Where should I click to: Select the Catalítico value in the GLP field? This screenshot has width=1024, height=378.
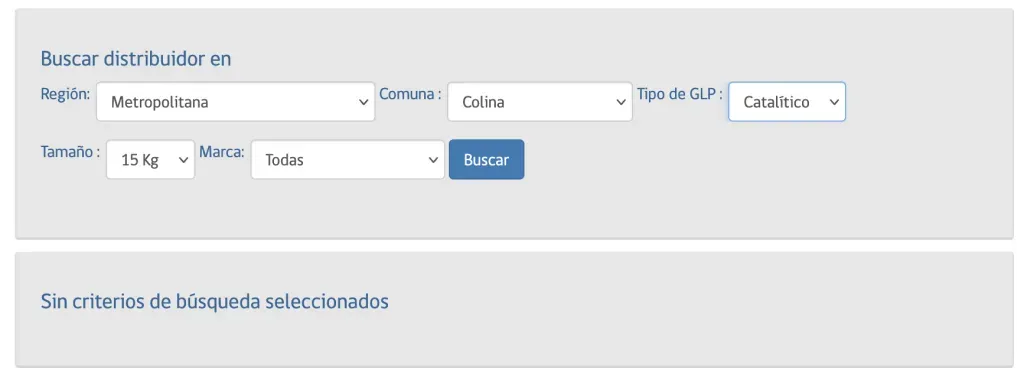click(776, 102)
